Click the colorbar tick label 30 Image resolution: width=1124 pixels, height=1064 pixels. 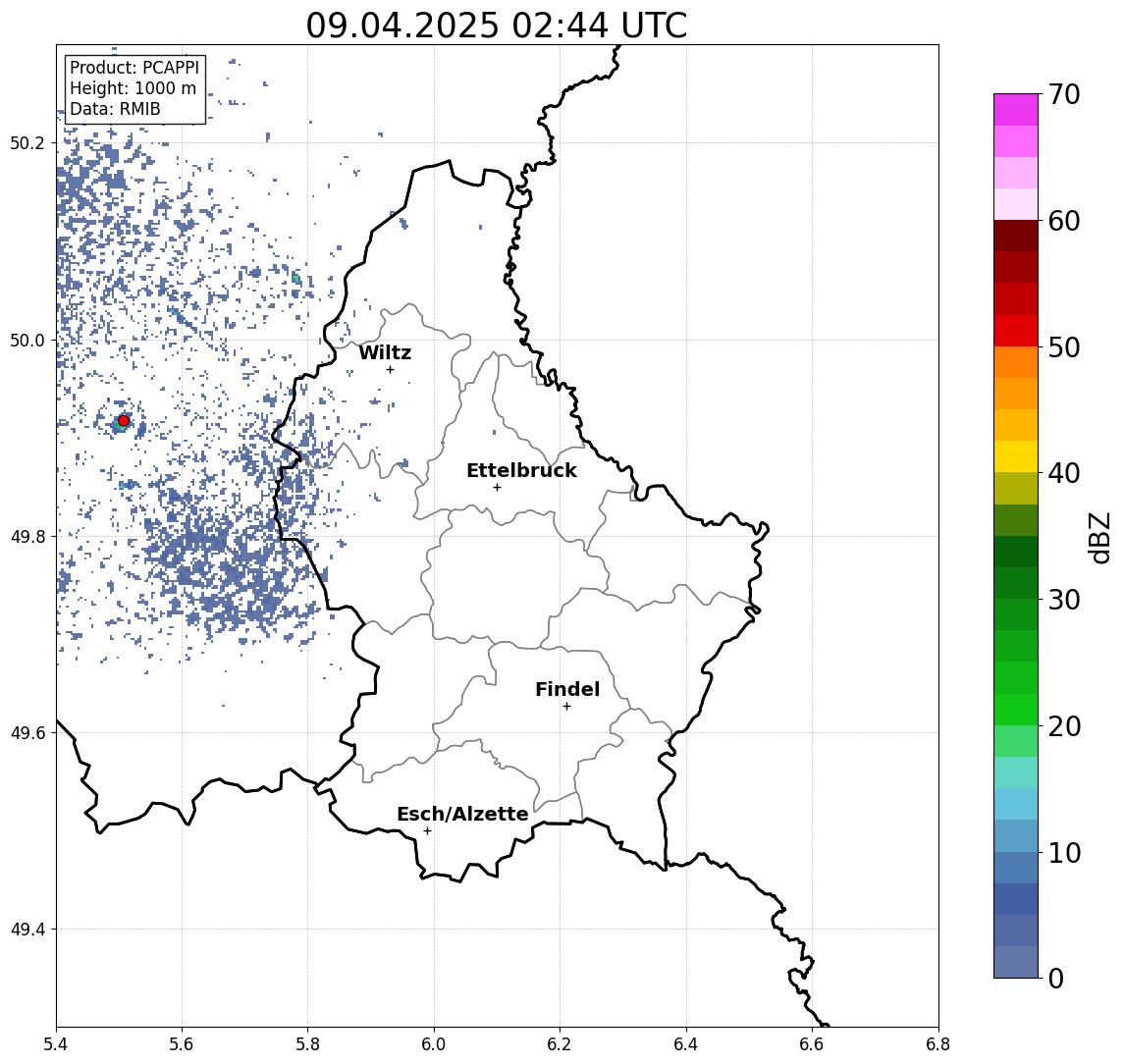tap(1064, 600)
